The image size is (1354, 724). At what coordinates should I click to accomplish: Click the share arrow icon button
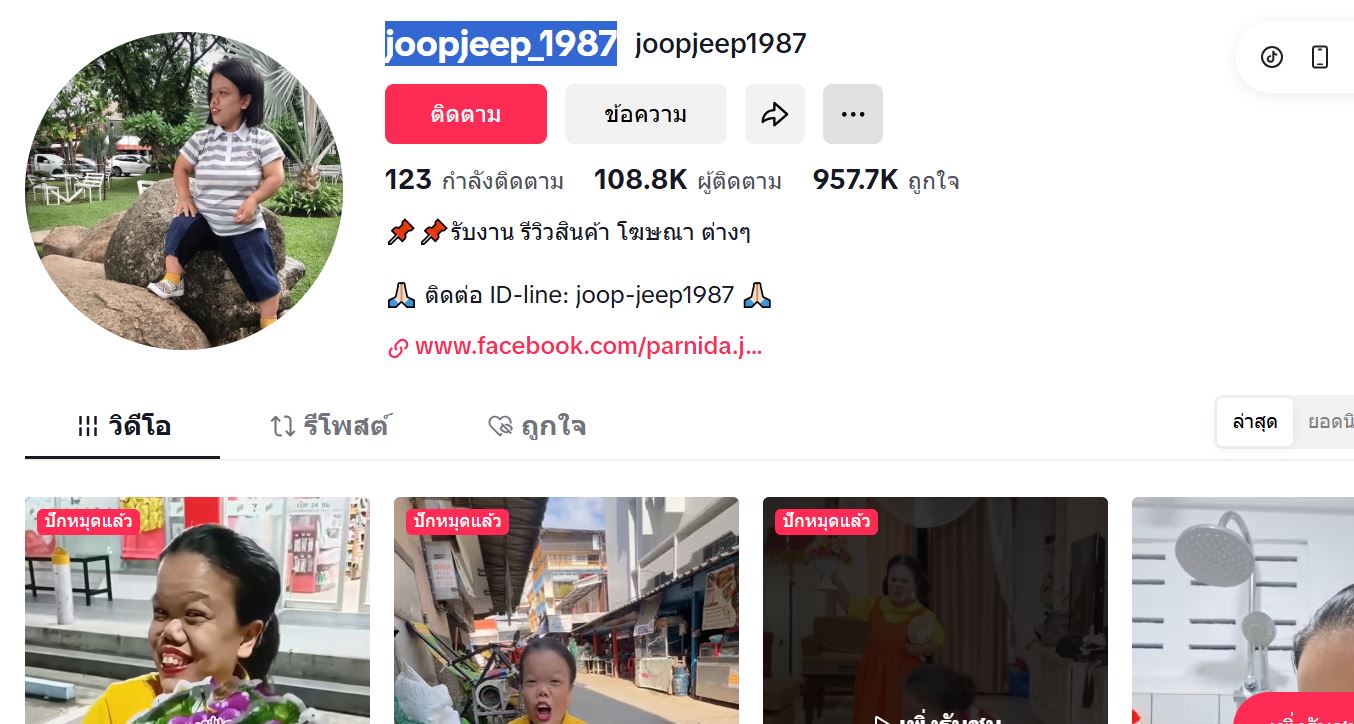[775, 114]
